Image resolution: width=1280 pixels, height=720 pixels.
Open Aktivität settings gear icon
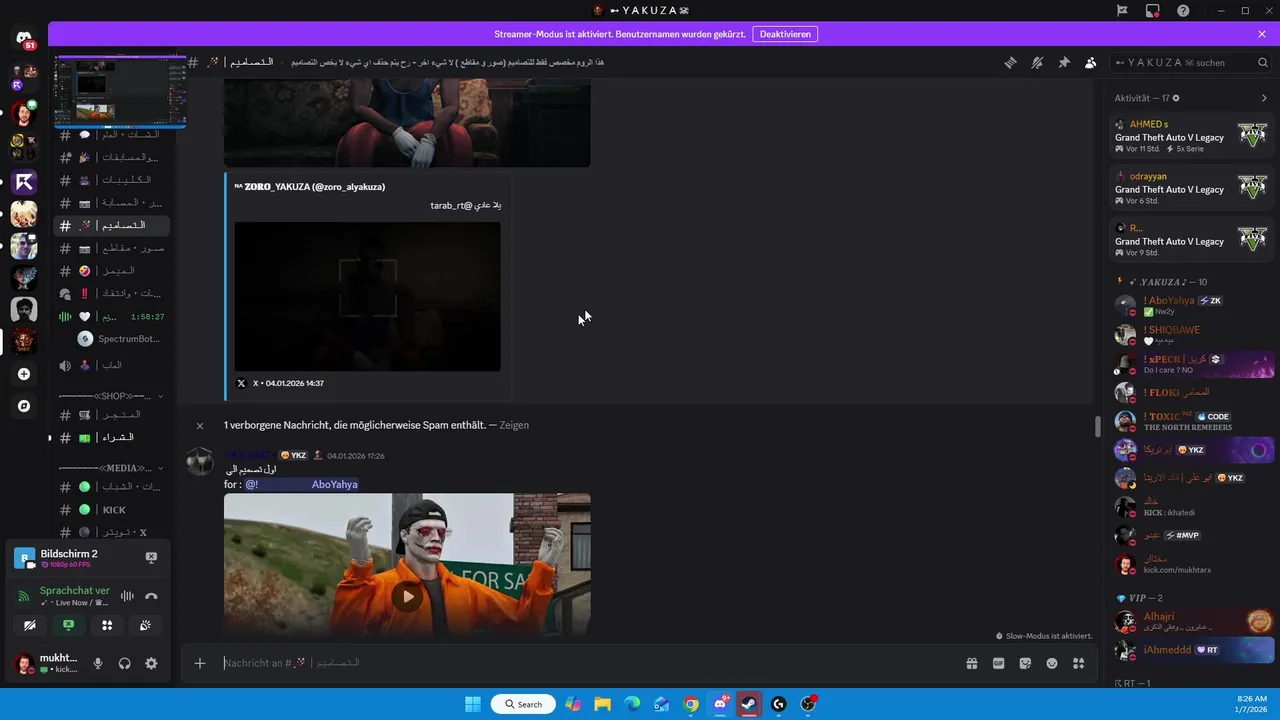[x=1176, y=98]
